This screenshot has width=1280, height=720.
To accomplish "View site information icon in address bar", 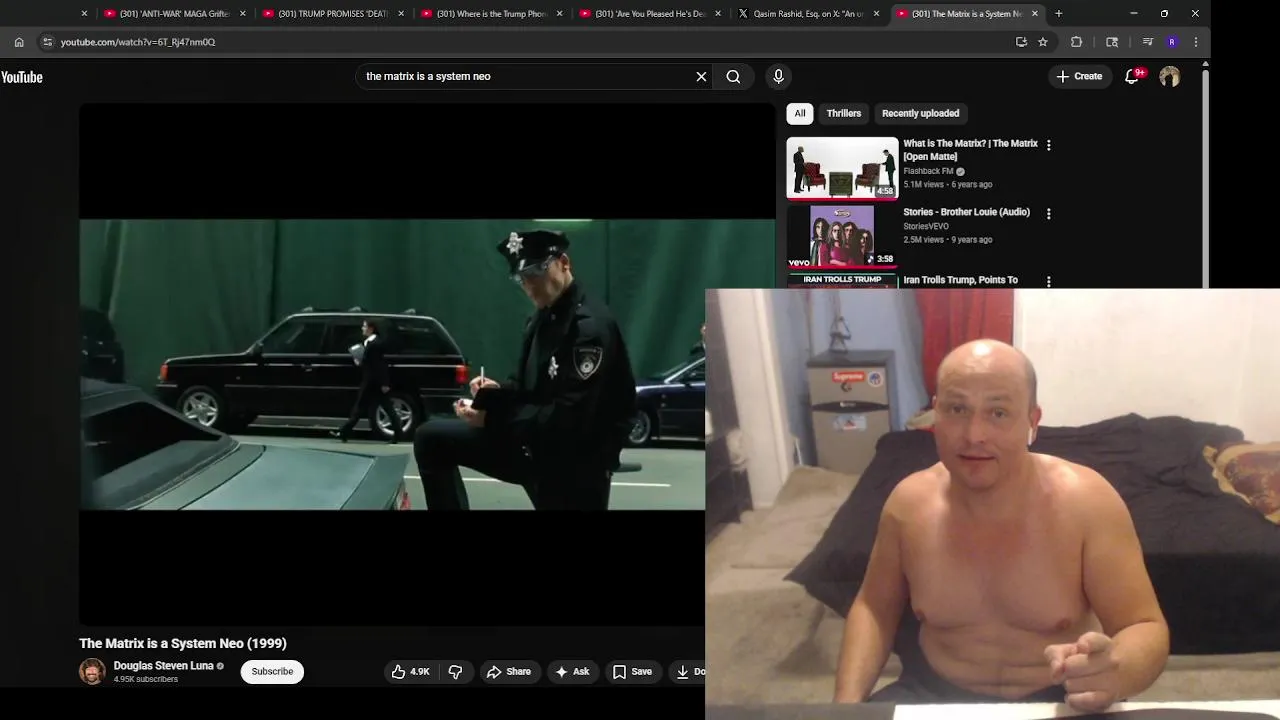I will (x=47, y=42).
